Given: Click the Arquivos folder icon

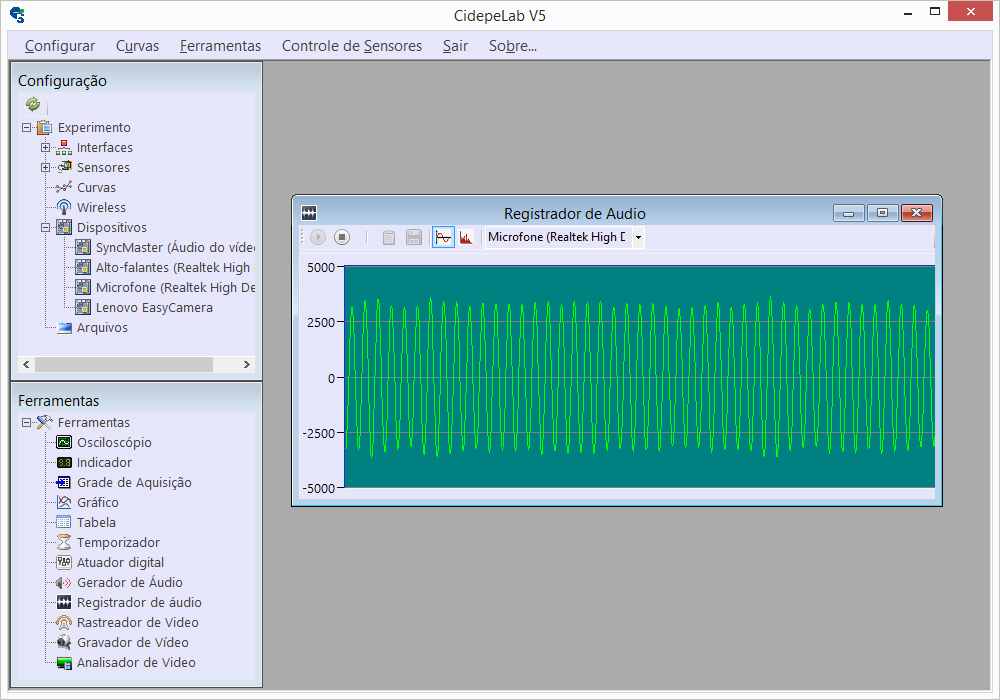Looking at the screenshot, I should (x=64, y=328).
